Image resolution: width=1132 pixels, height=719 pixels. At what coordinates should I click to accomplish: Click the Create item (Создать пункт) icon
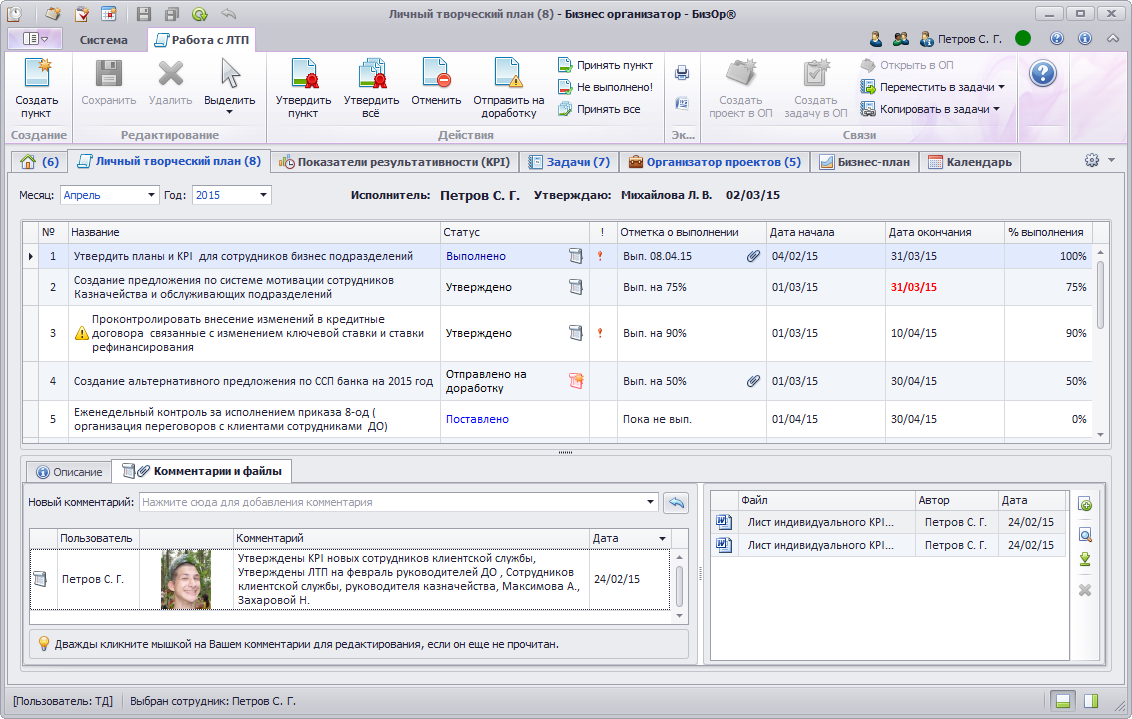[x=37, y=76]
